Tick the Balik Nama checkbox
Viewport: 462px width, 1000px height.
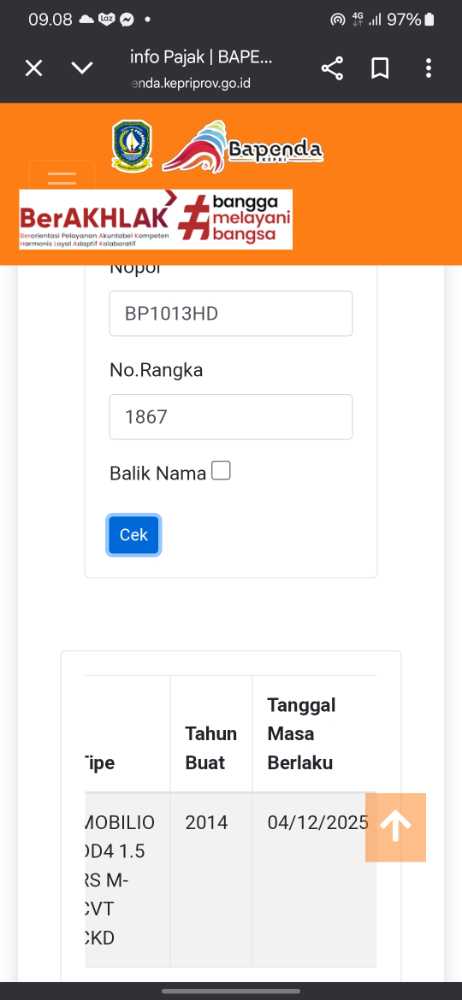click(x=221, y=471)
